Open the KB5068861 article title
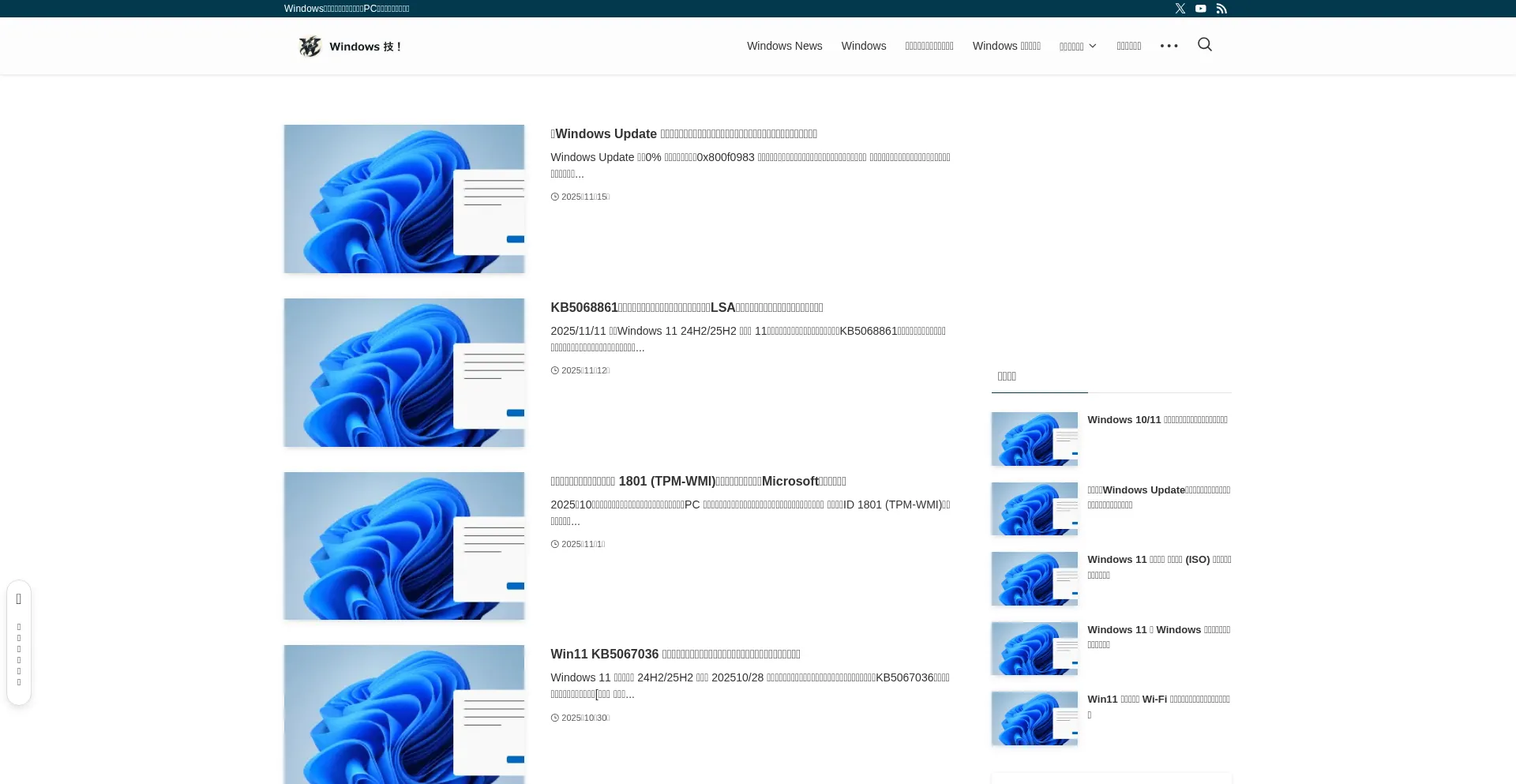Screen dimensions: 1516x784 pyautogui.click(x=686, y=308)
